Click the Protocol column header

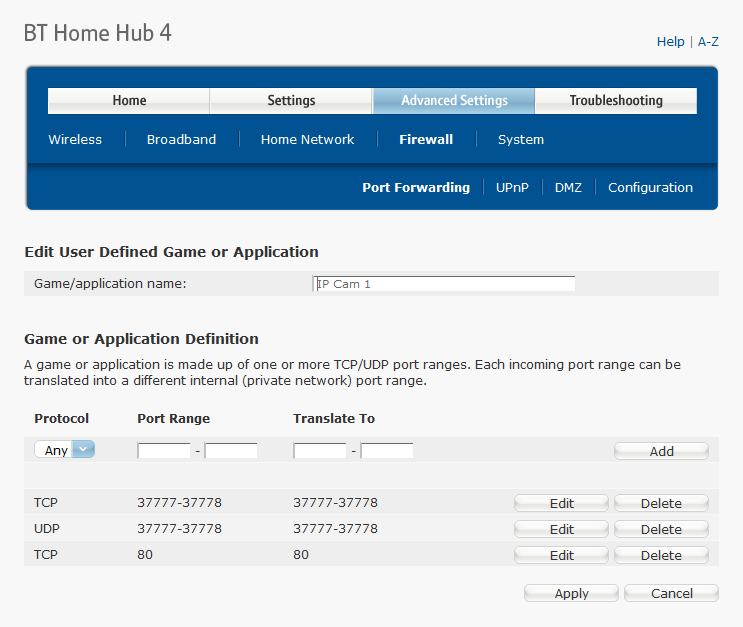click(62, 418)
